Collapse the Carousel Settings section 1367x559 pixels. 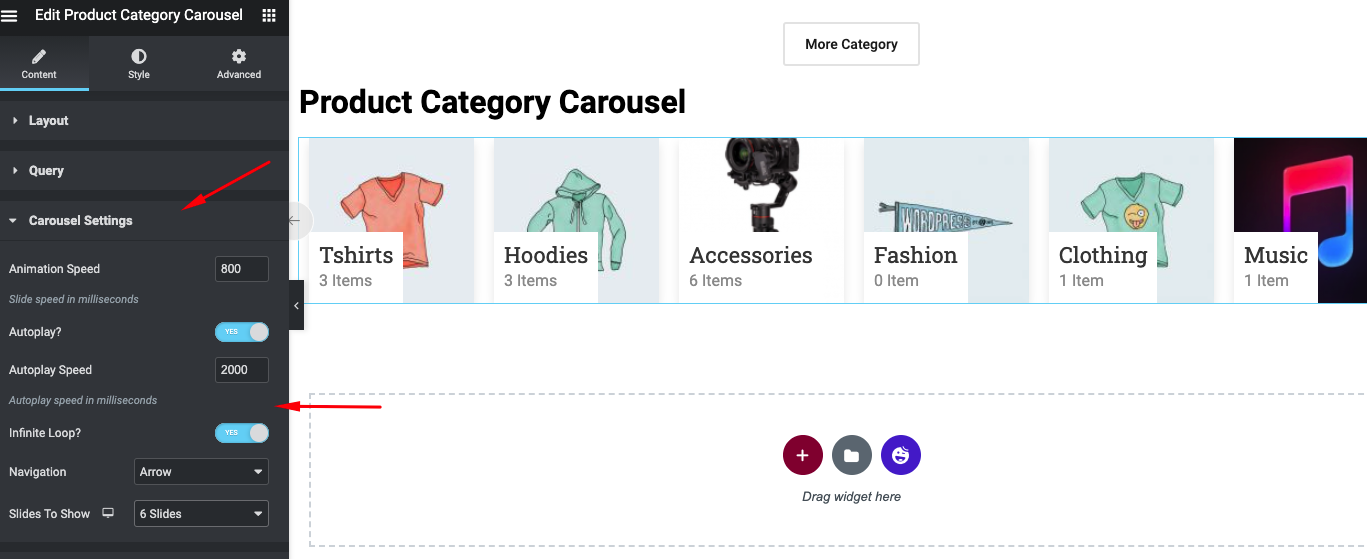80,221
